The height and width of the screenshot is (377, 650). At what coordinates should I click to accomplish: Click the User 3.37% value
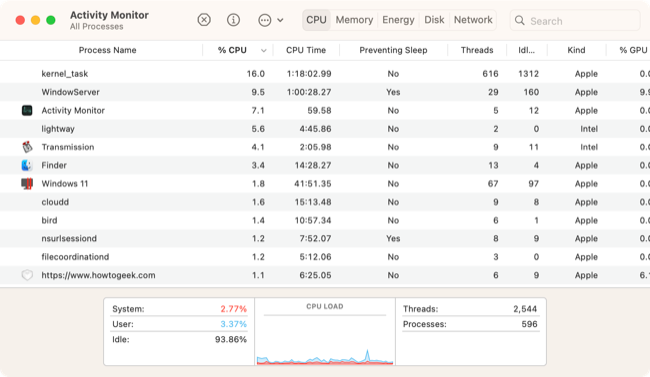pos(233,324)
